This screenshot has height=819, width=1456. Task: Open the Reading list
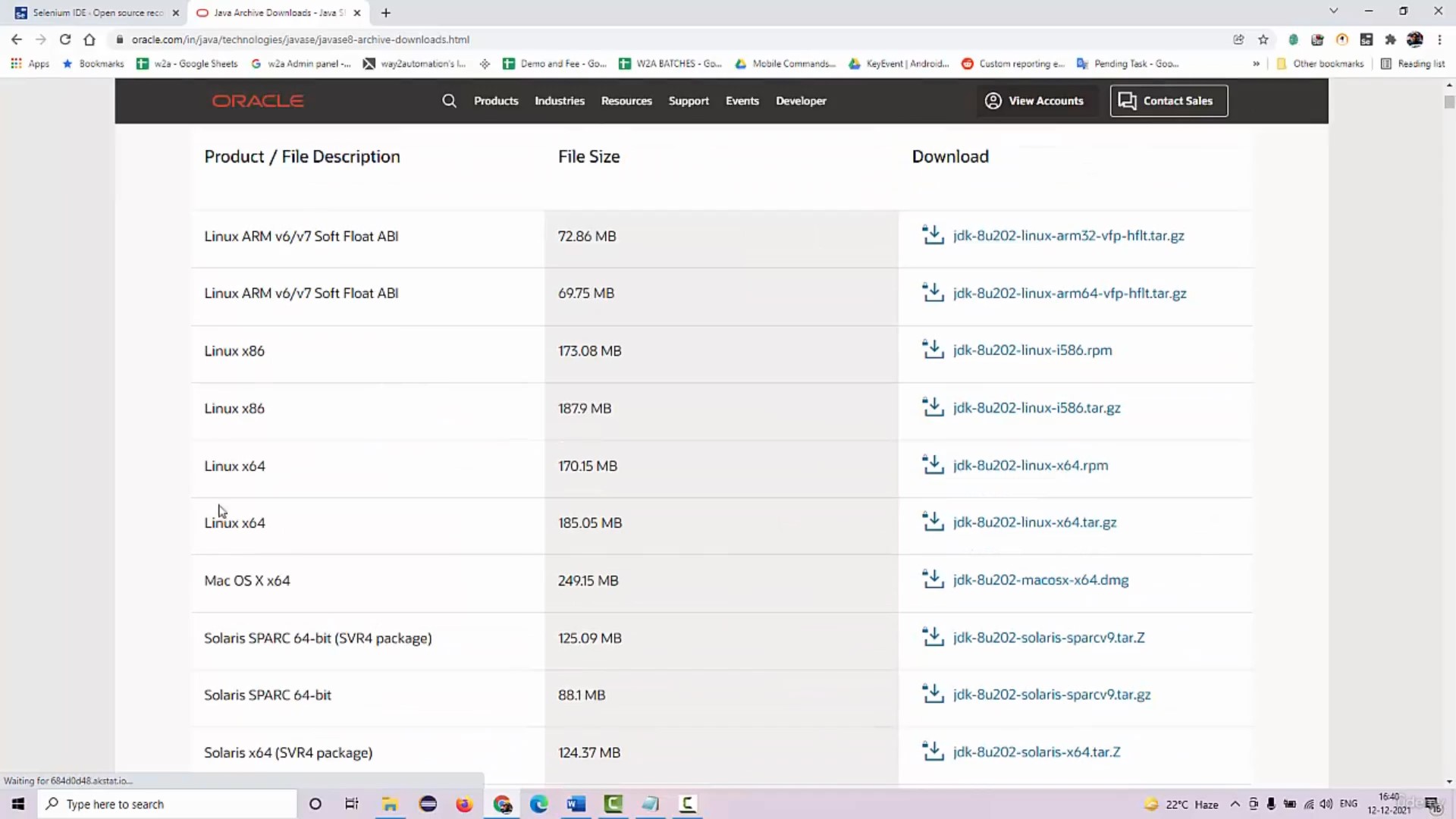(x=1413, y=64)
